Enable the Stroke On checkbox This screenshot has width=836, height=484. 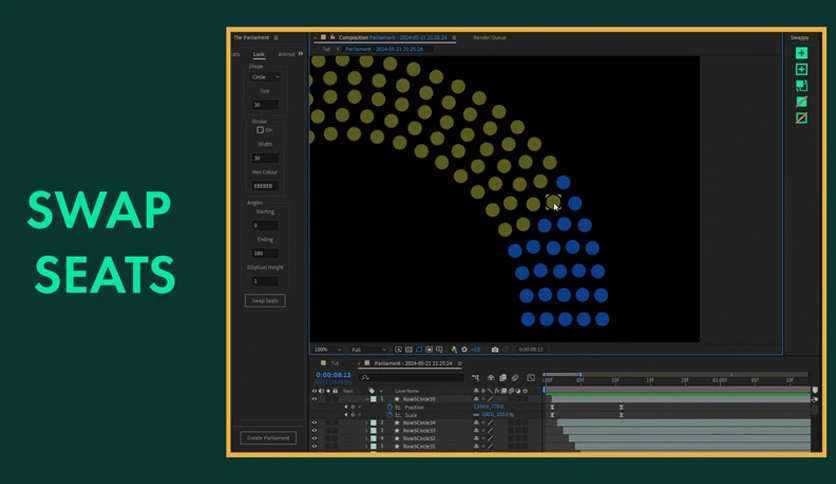click(260, 130)
